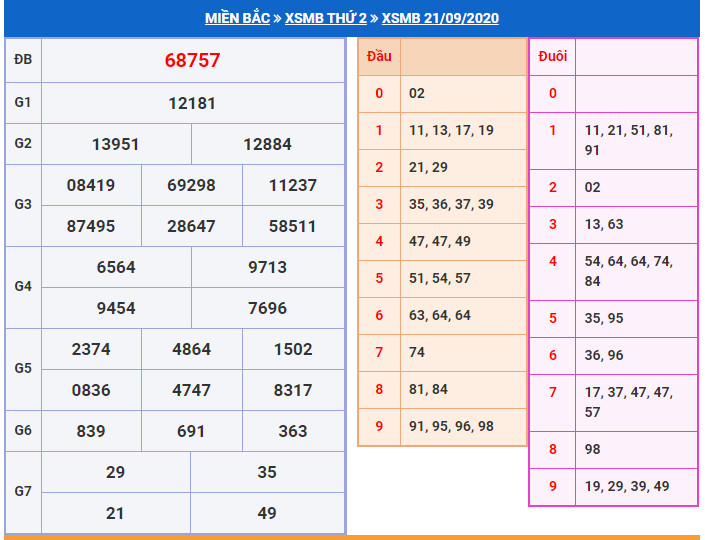Select G7 prize cell 35
Image resolution: width=705 pixels, height=540 pixels.
[267, 472]
